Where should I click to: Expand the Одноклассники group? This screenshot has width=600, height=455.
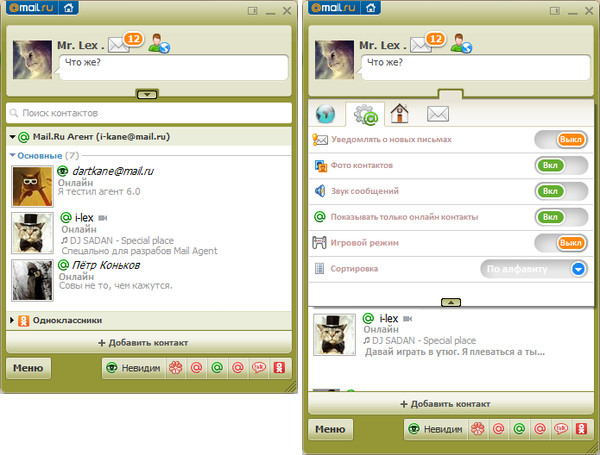[12, 320]
